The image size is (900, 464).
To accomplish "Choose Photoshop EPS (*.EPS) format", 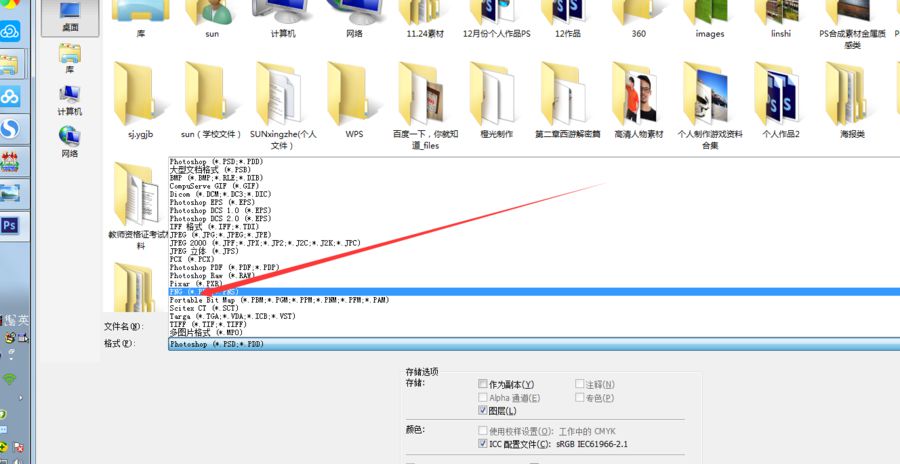I will [x=534, y=202].
